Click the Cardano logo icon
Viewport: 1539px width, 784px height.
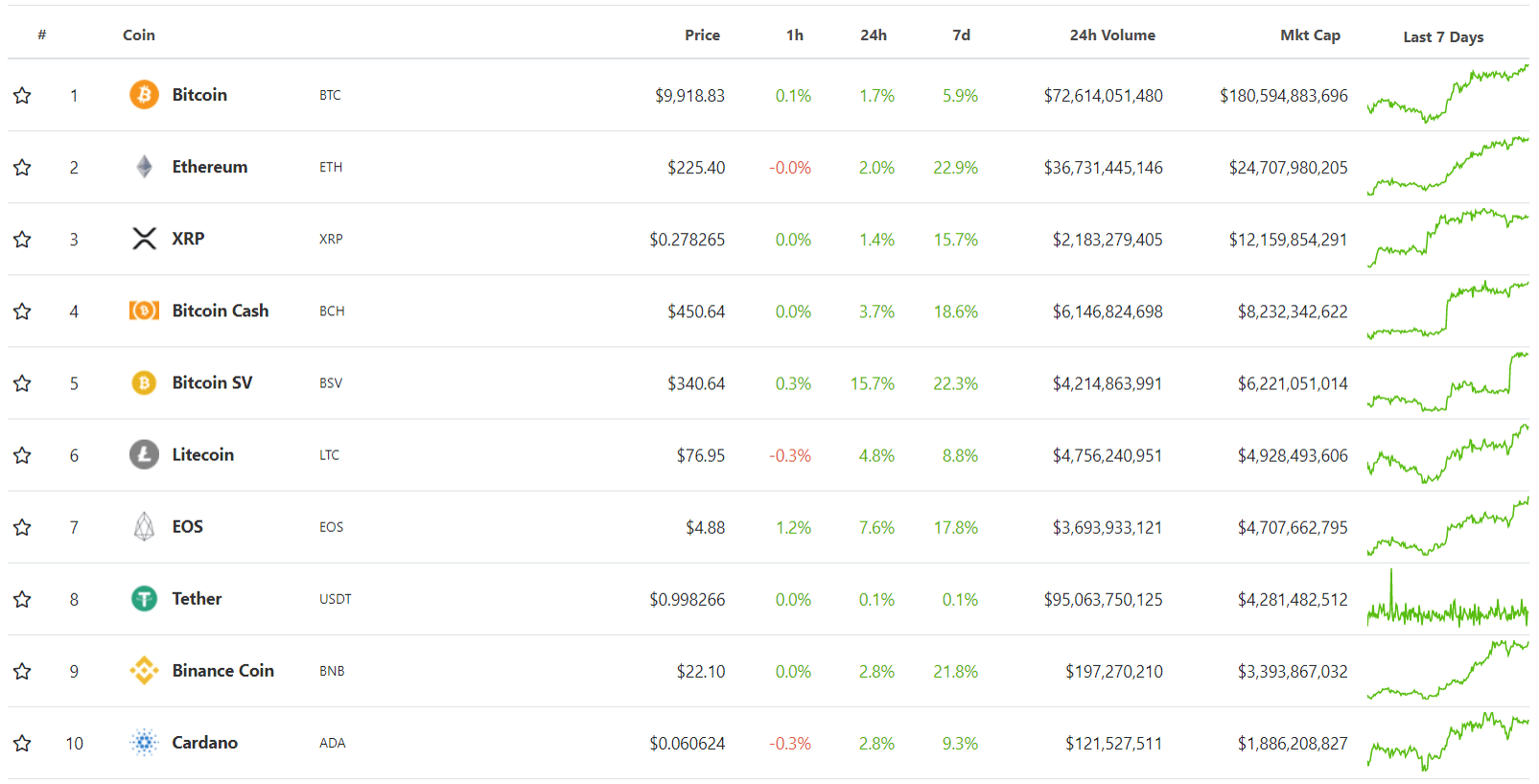(144, 743)
